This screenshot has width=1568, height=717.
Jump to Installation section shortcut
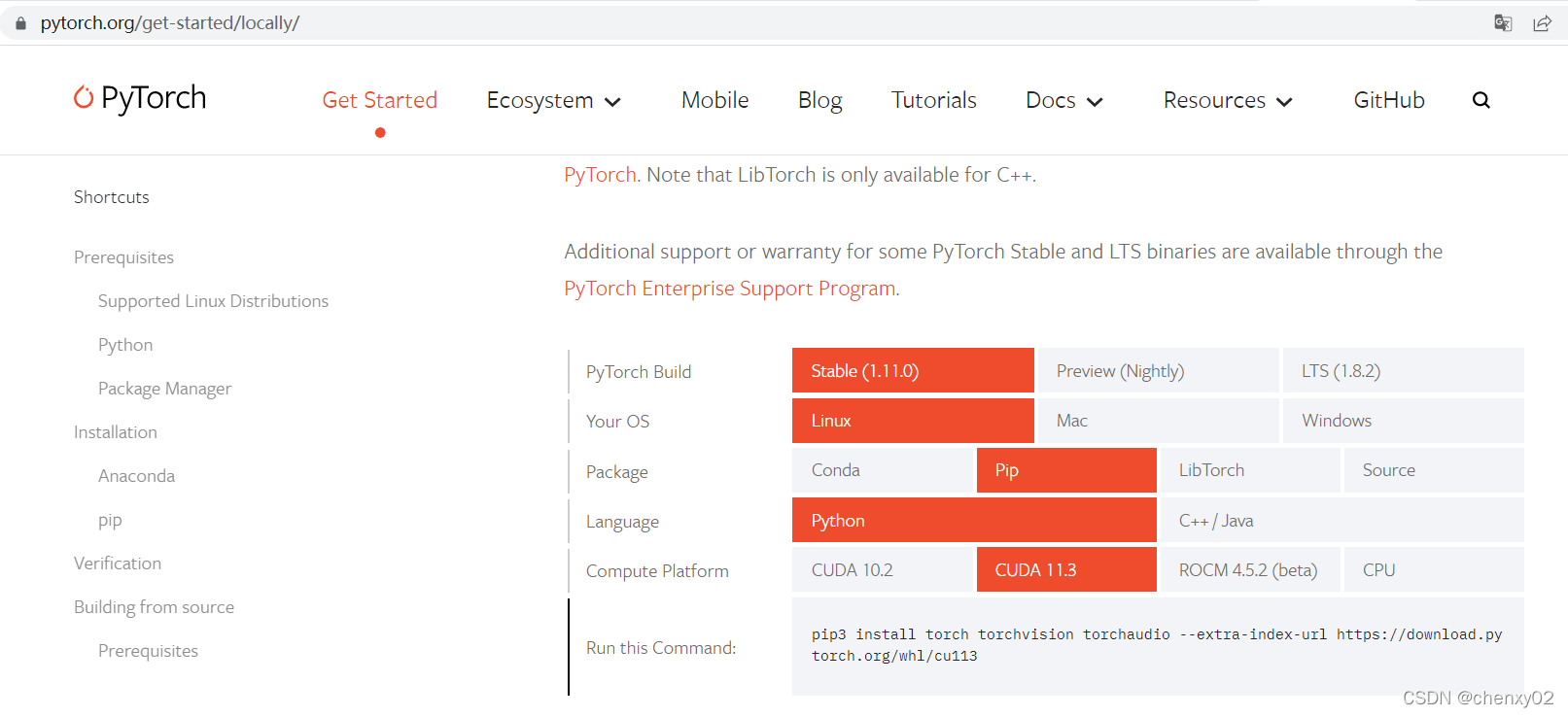pyautogui.click(x=115, y=432)
